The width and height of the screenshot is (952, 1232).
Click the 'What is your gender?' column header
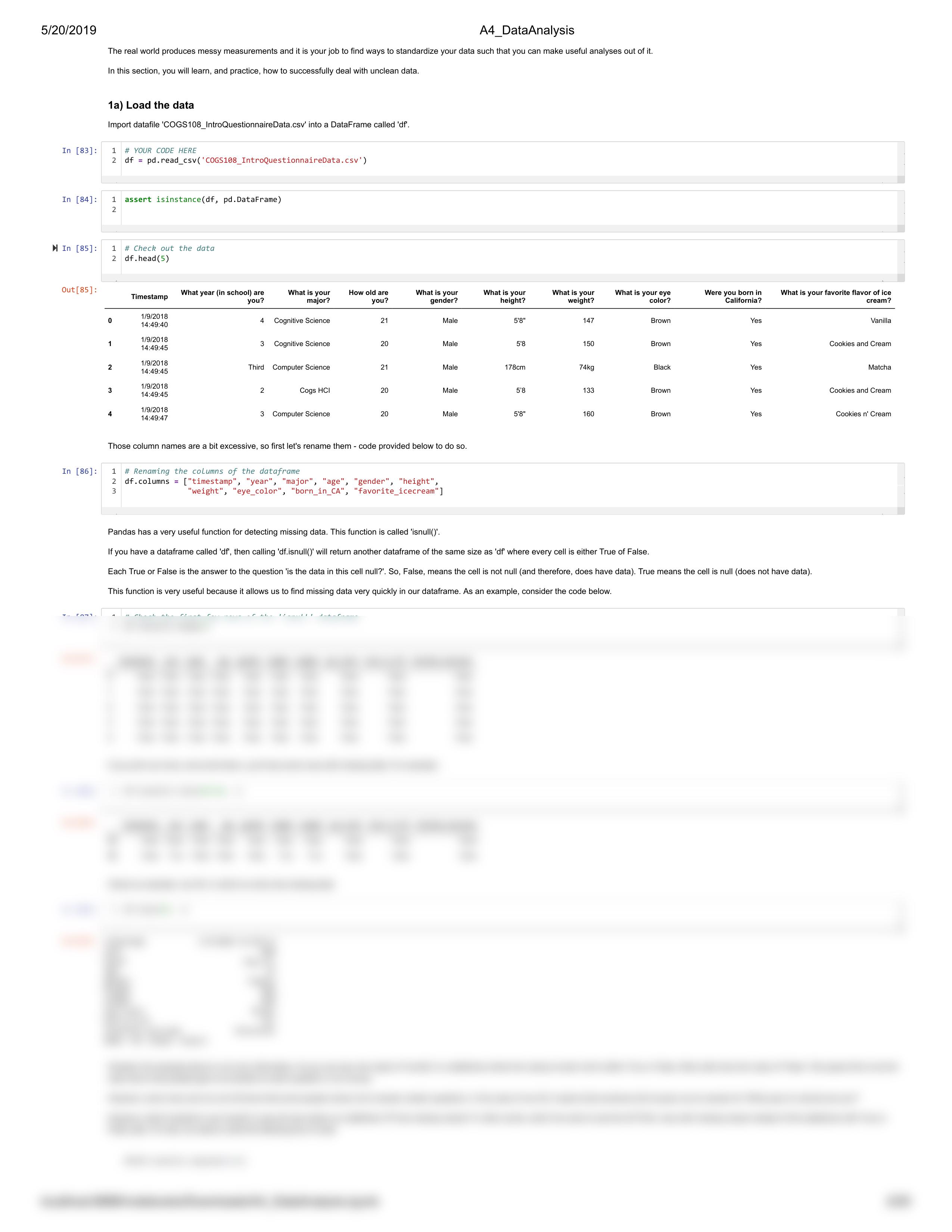pyautogui.click(x=436, y=297)
